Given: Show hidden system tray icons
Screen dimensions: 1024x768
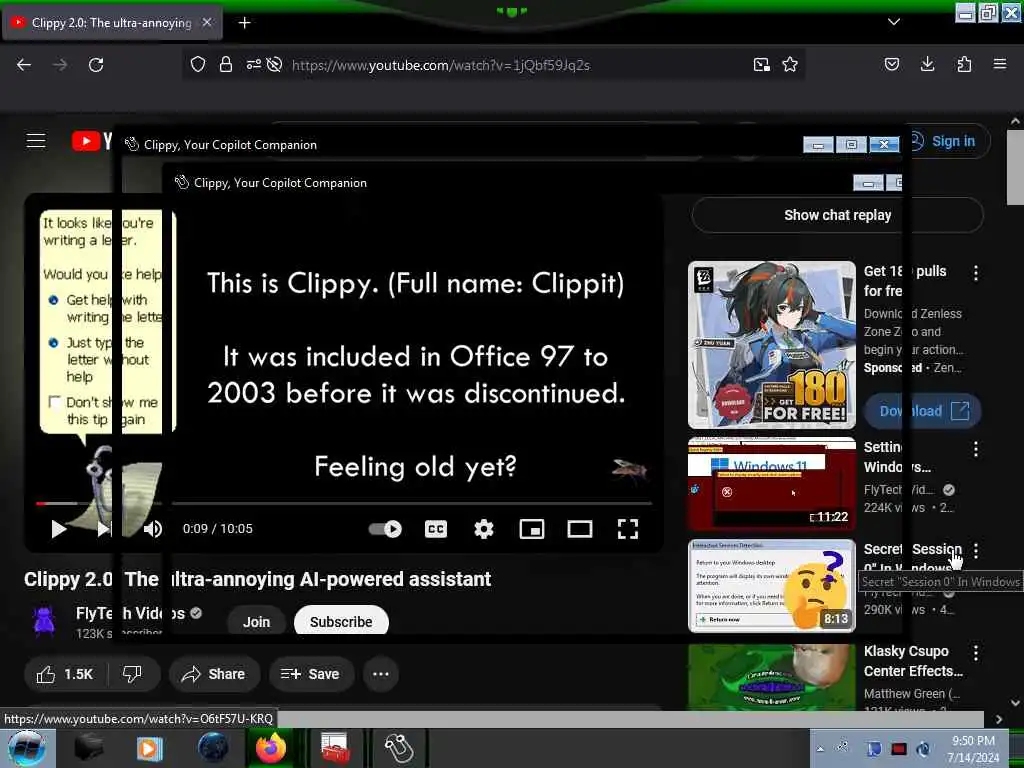Looking at the screenshot, I should [x=820, y=748].
